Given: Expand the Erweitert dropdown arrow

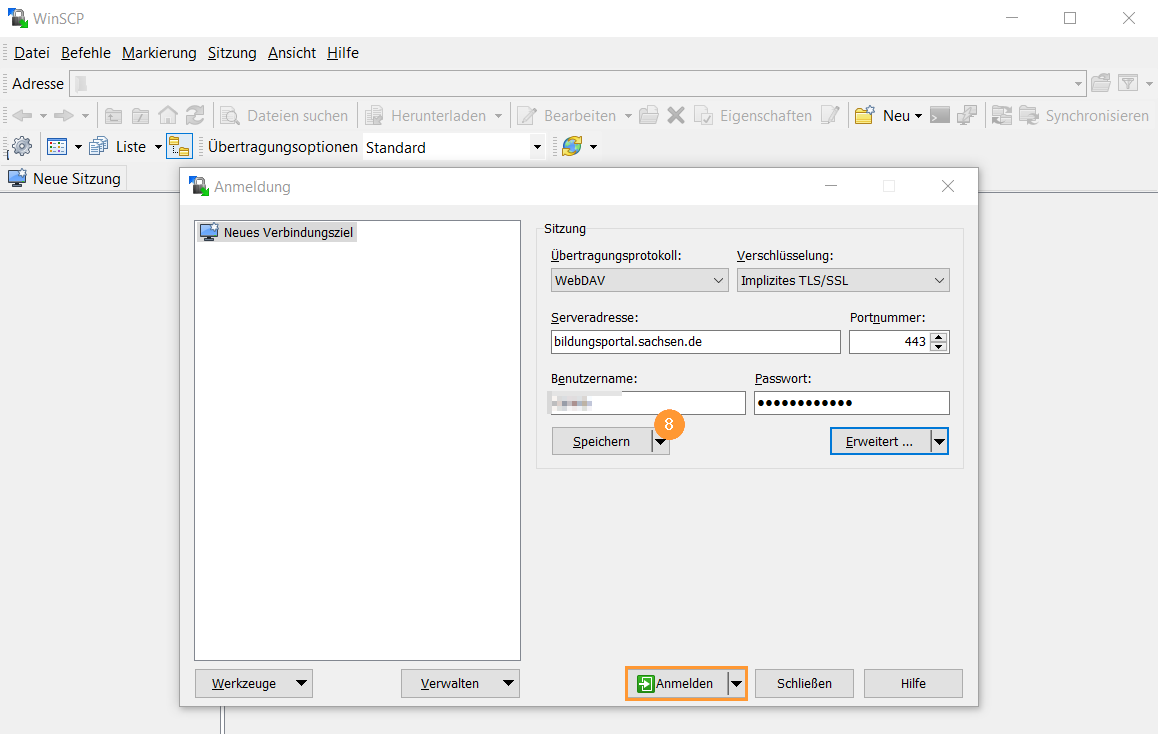Looking at the screenshot, I should (938, 441).
